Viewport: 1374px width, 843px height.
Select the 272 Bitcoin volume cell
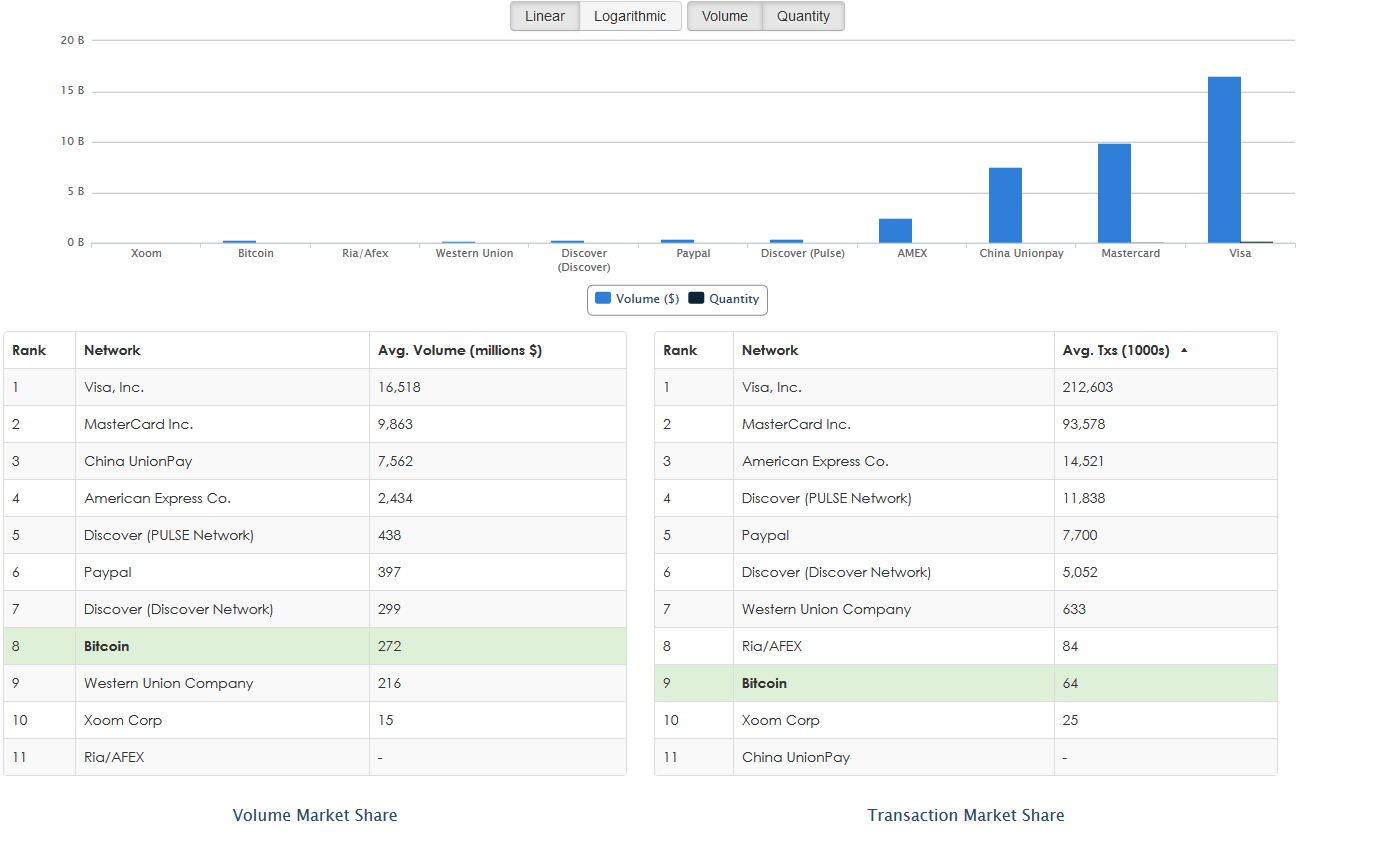click(x=498, y=646)
